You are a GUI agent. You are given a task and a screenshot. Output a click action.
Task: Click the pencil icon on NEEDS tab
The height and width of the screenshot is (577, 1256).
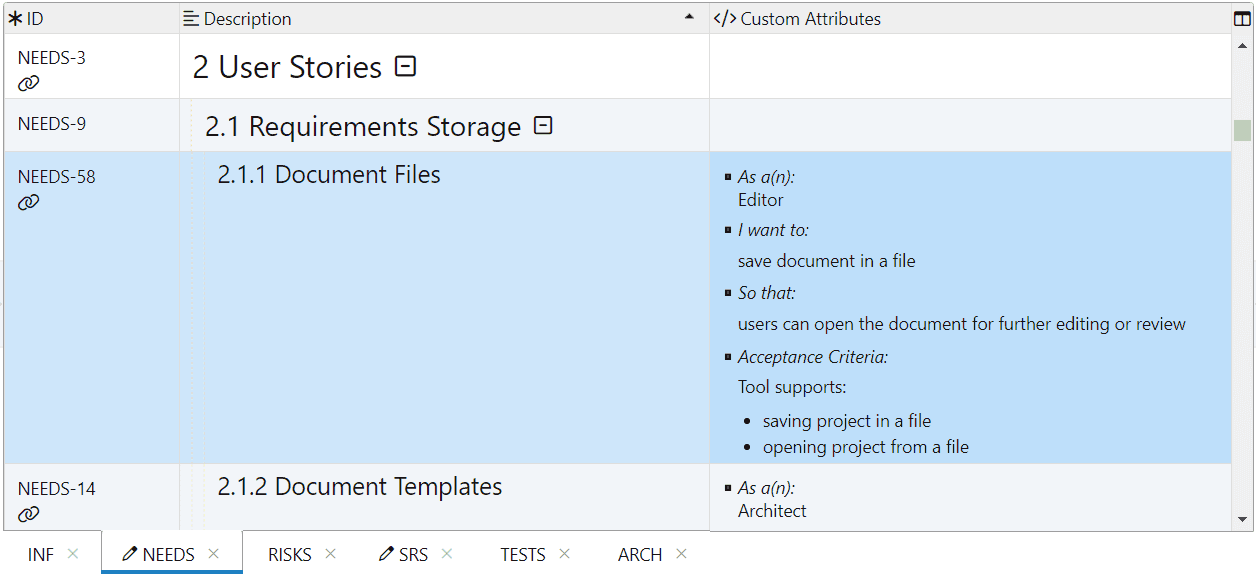tap(129, 554)
